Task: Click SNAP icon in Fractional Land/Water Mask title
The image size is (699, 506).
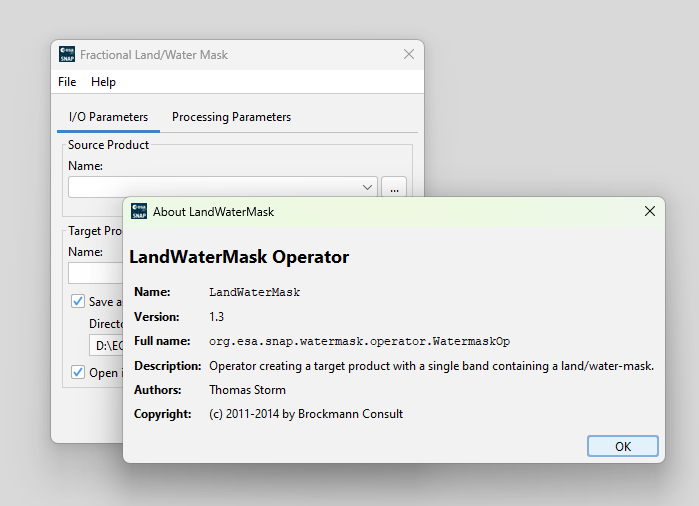Action: tap(67, 54)
